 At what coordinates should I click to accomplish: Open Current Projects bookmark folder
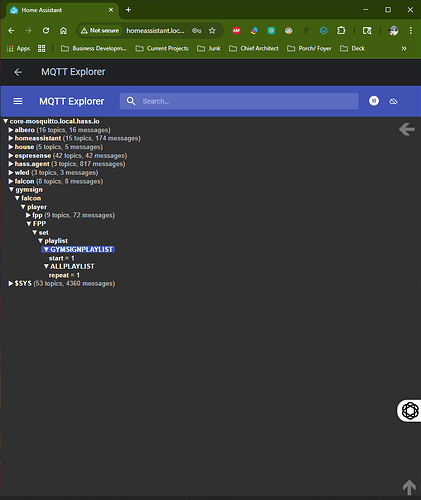[162, 49]
